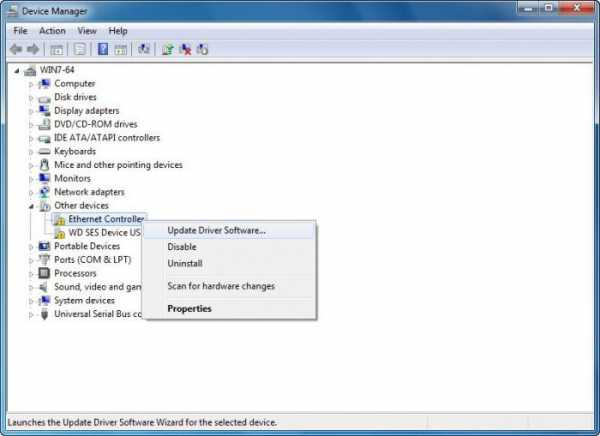This screenshot has width=600, height=436.
Task: Select the Portable Devices label
Action: point(87,246)
